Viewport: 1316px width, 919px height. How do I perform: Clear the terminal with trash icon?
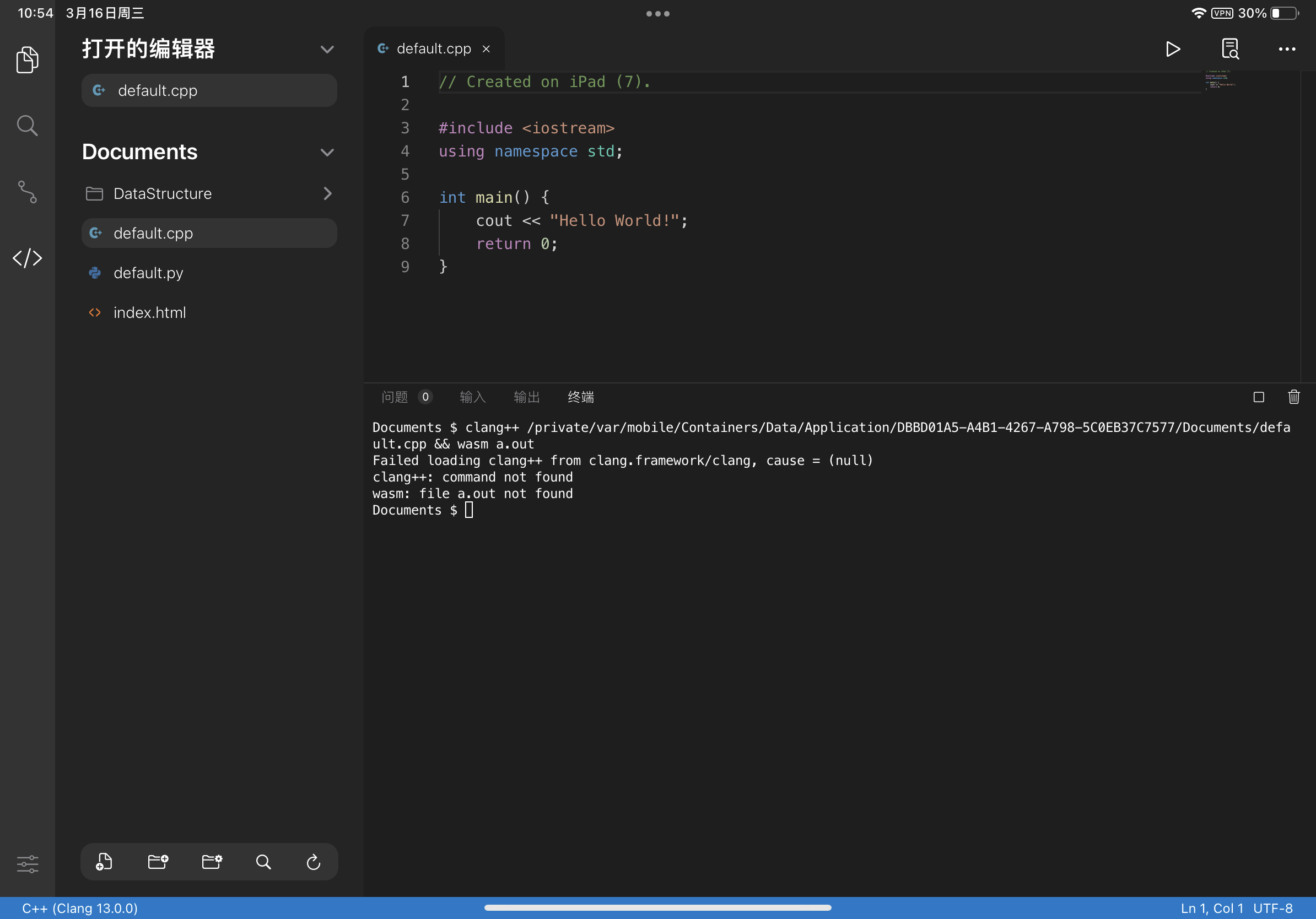tap(1293, 397)
